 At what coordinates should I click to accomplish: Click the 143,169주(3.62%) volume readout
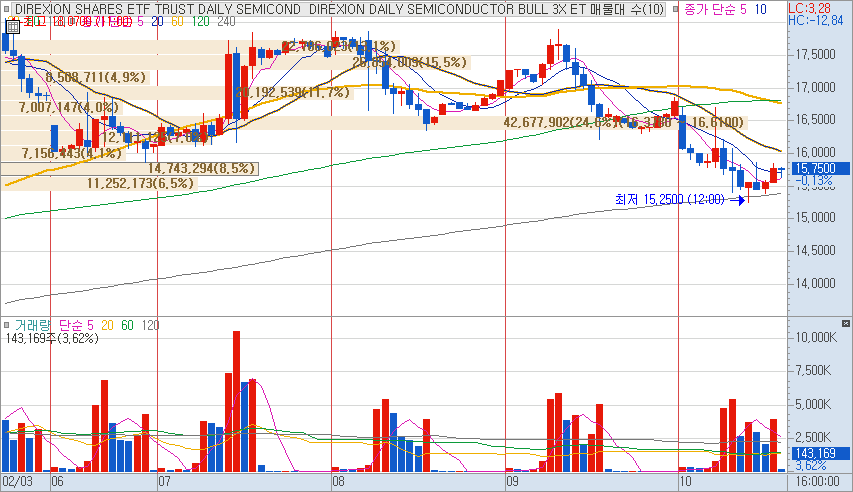point(52,339)
